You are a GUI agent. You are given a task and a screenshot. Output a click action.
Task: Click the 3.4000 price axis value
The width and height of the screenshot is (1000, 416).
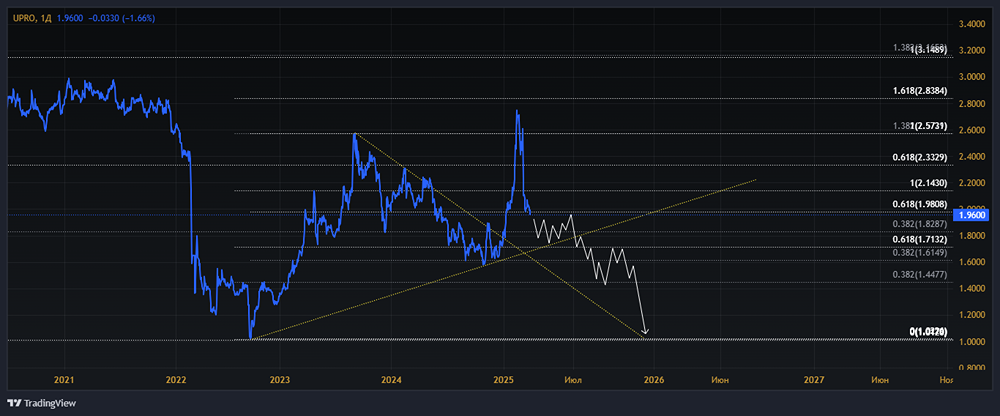coord(971,25)
